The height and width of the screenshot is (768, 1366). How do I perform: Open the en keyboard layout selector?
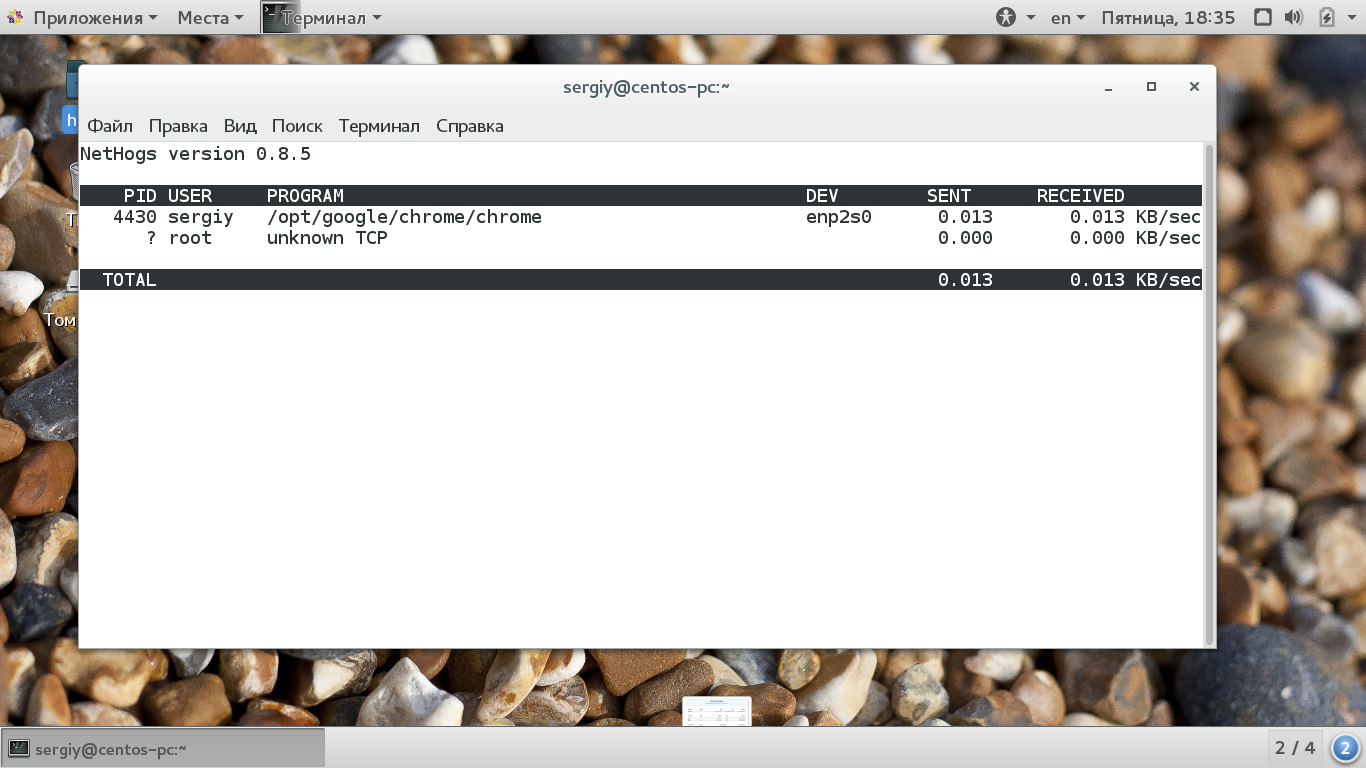coord(1068,17)
